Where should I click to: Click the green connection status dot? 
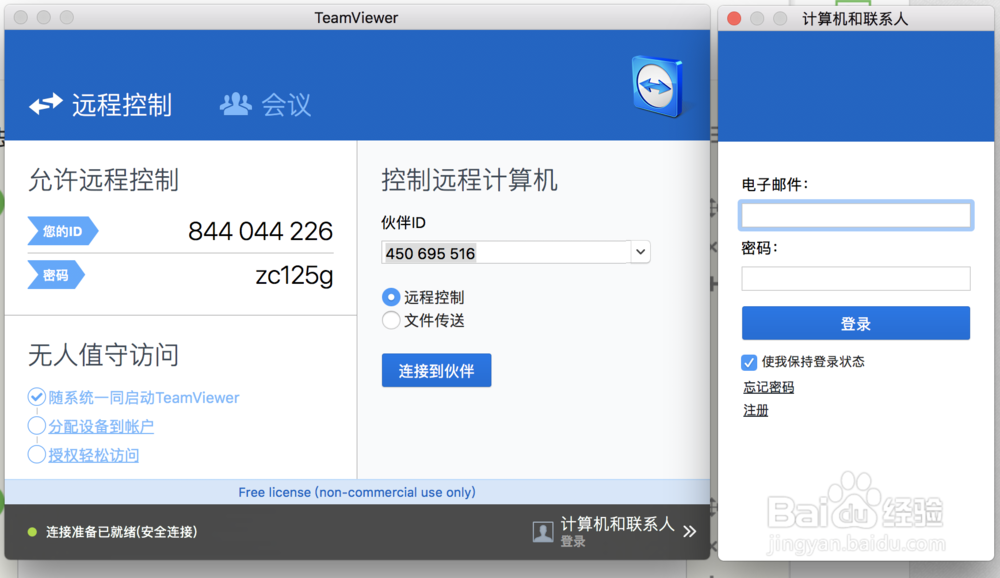(x=32, y=531)
